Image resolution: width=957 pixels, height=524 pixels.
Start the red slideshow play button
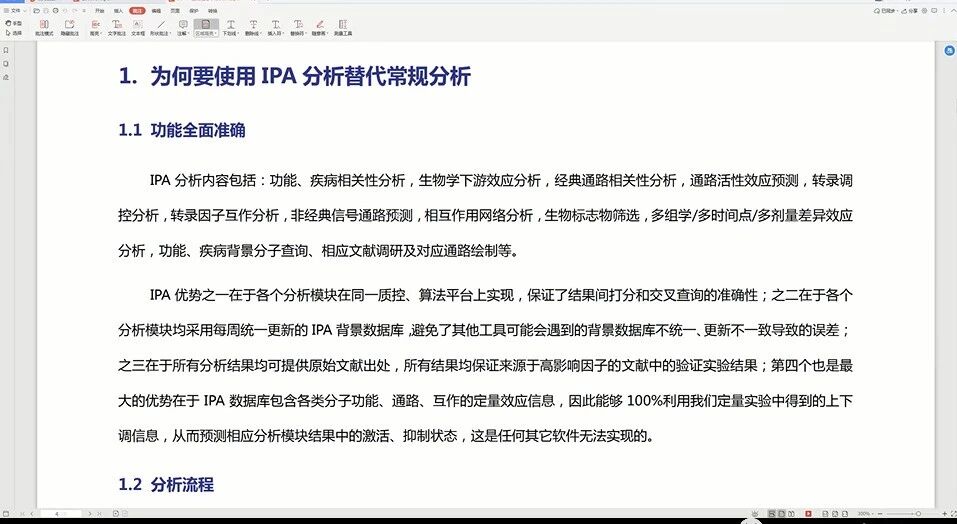(x=808, y=514)
